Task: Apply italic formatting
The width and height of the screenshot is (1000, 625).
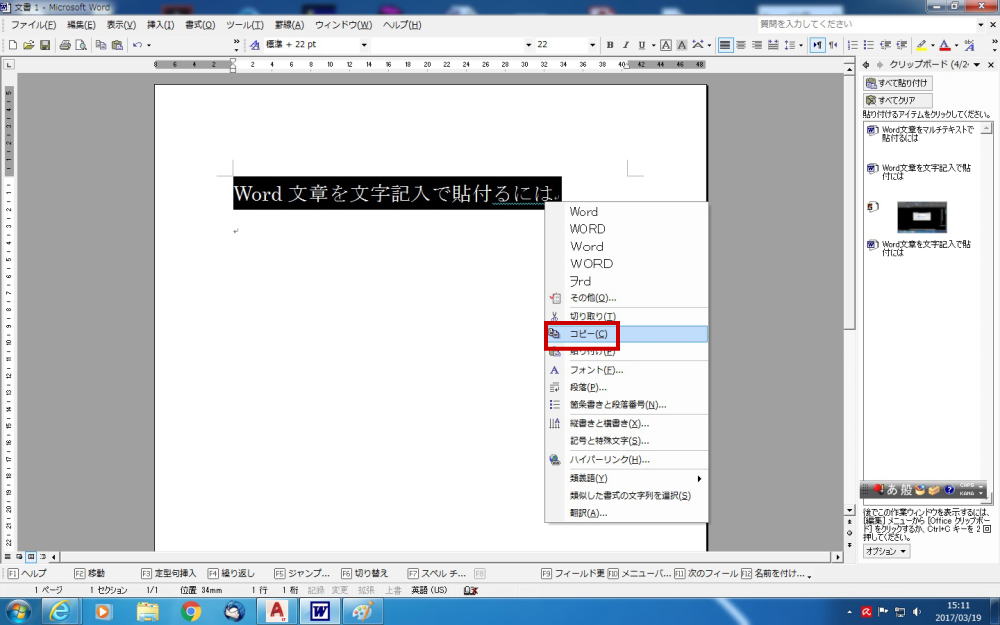Action: [x=626, y=45]
